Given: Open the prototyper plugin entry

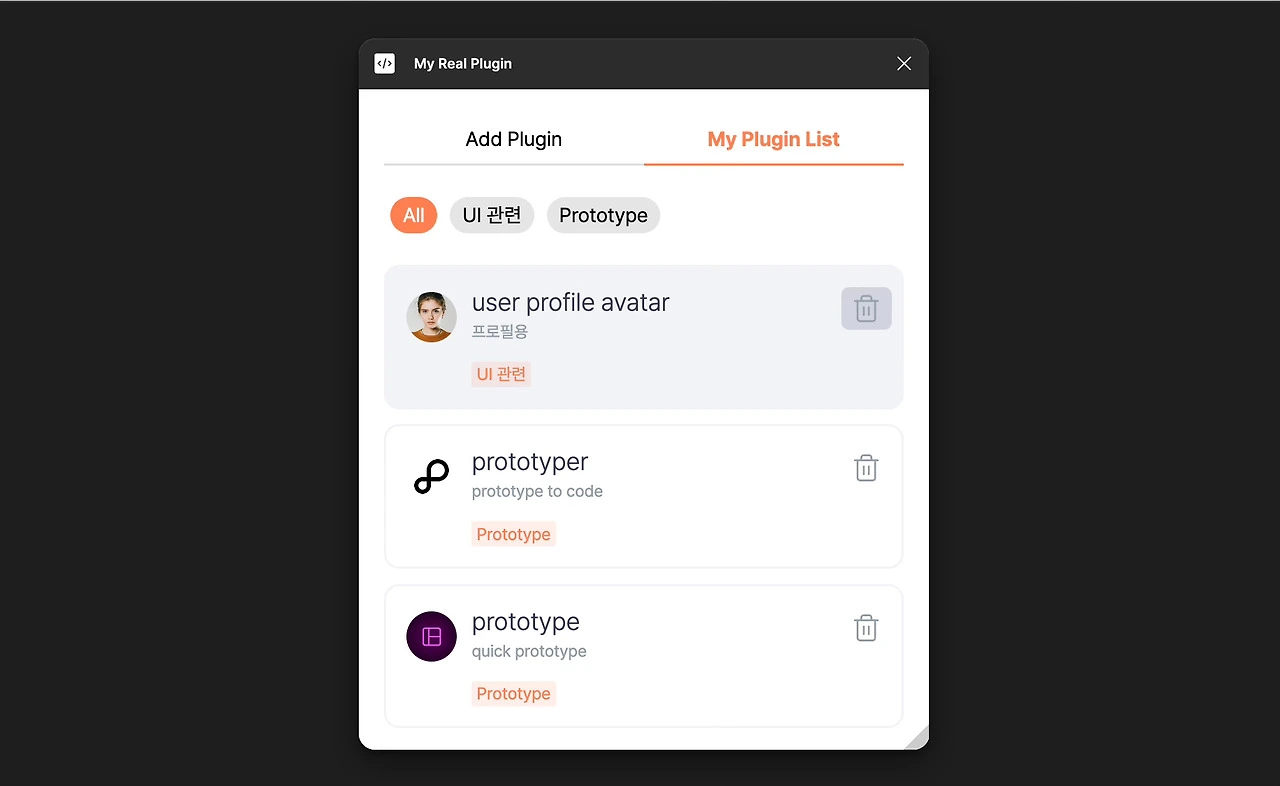Looking at the screenshot, I should pyautogui.click(x=644, y=496).
